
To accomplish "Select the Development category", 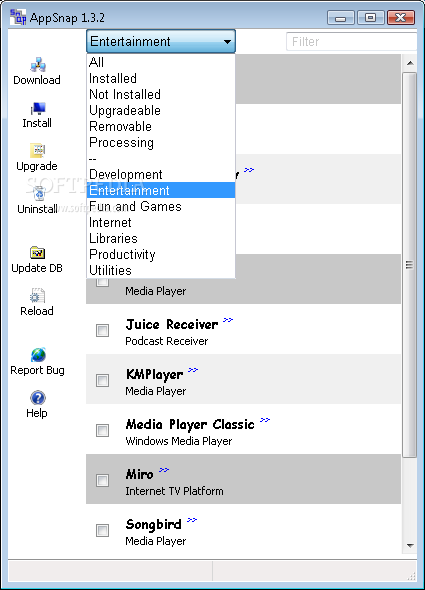I will (x=161, y=174).
